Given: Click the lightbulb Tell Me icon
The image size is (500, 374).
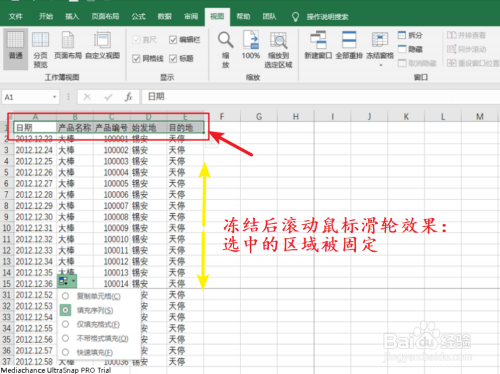Looking at the screenshot, I should 295,17.
